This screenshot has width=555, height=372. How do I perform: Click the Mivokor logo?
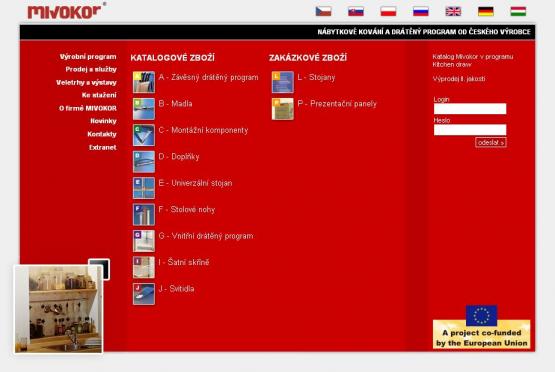click(x=65, y=11)
